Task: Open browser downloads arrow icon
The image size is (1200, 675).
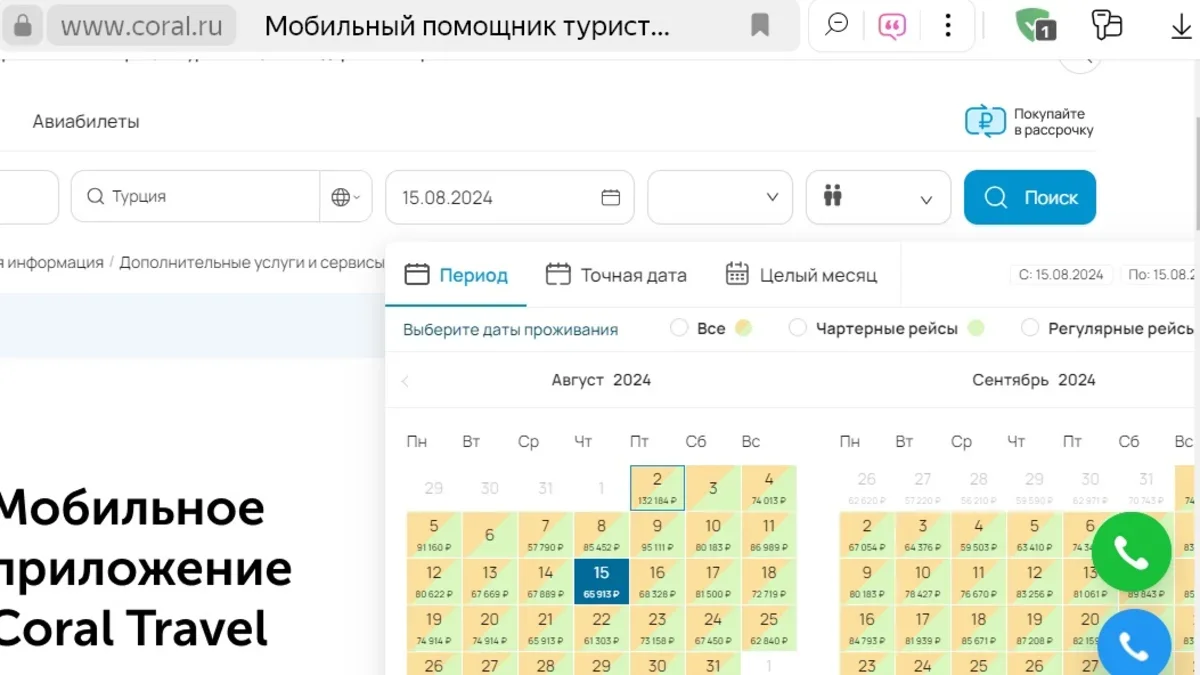Action: click(x=1181, y=26)
